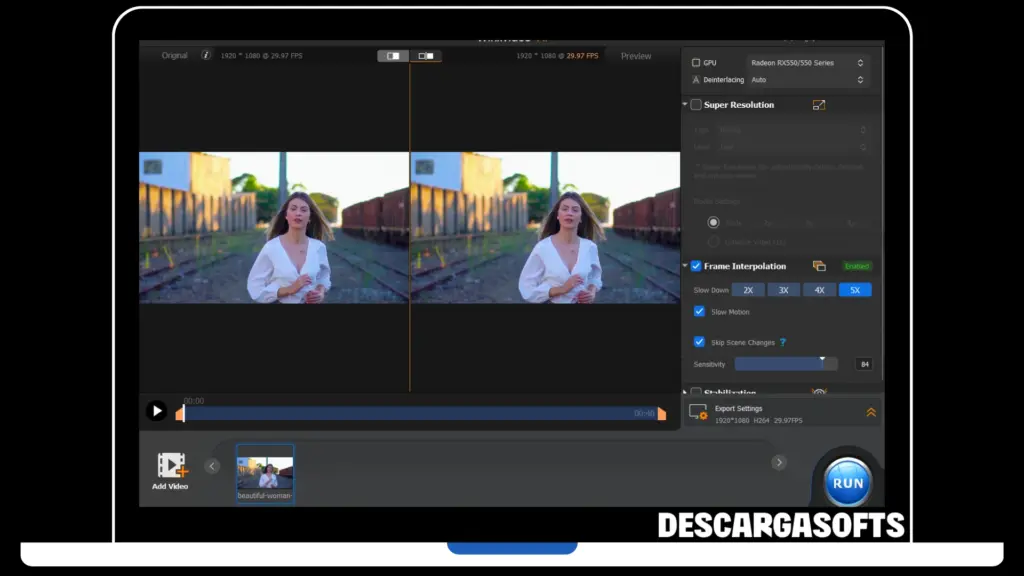Open the GPU device dropdown
Viewport: 1024px width, 576px height.
tap(806, 63)
